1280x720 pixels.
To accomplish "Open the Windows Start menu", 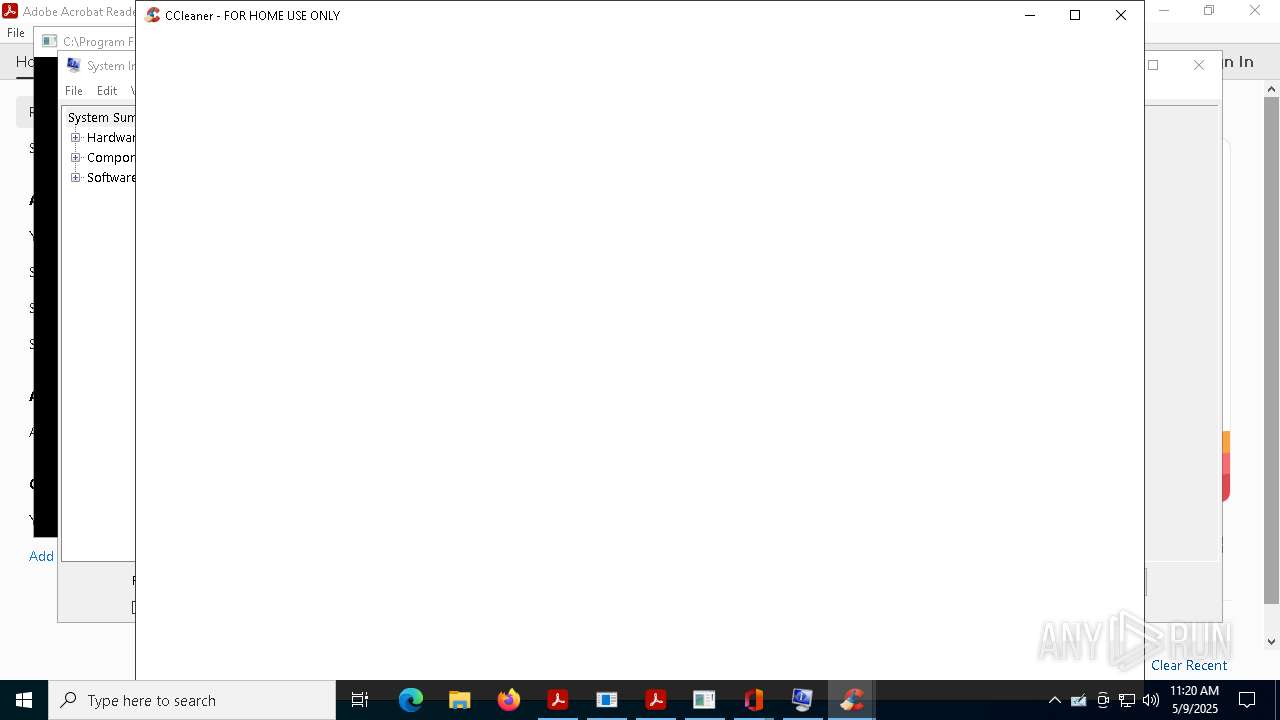I will 24,700.
